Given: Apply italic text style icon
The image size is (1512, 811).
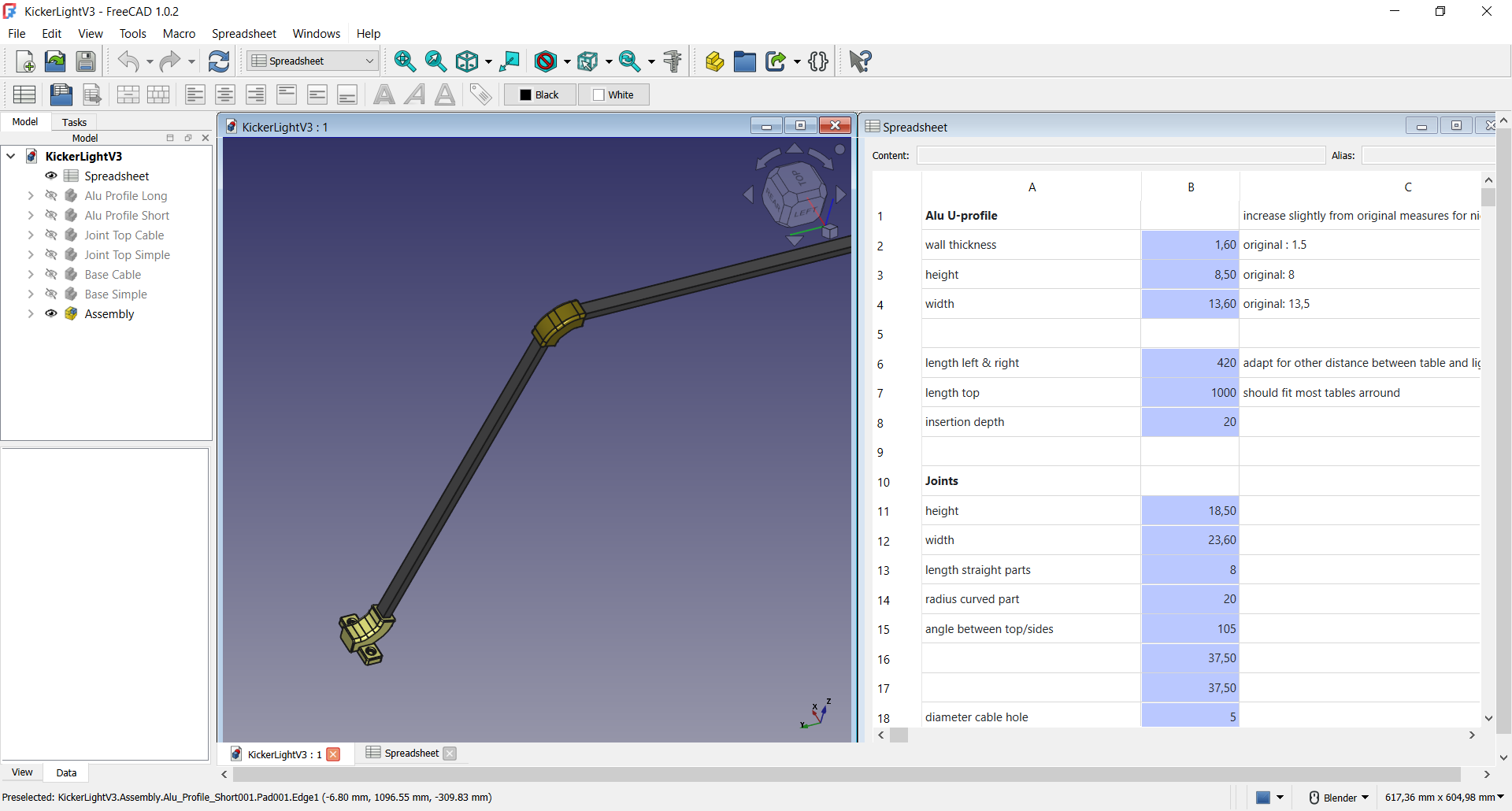Looking at the screenshot, I should tap(414, 94).
